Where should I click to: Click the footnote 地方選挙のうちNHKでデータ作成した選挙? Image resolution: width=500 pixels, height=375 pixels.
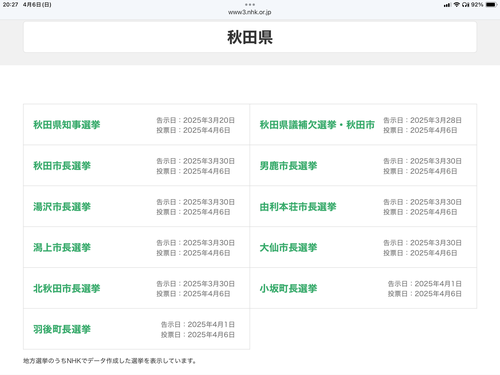110,361
